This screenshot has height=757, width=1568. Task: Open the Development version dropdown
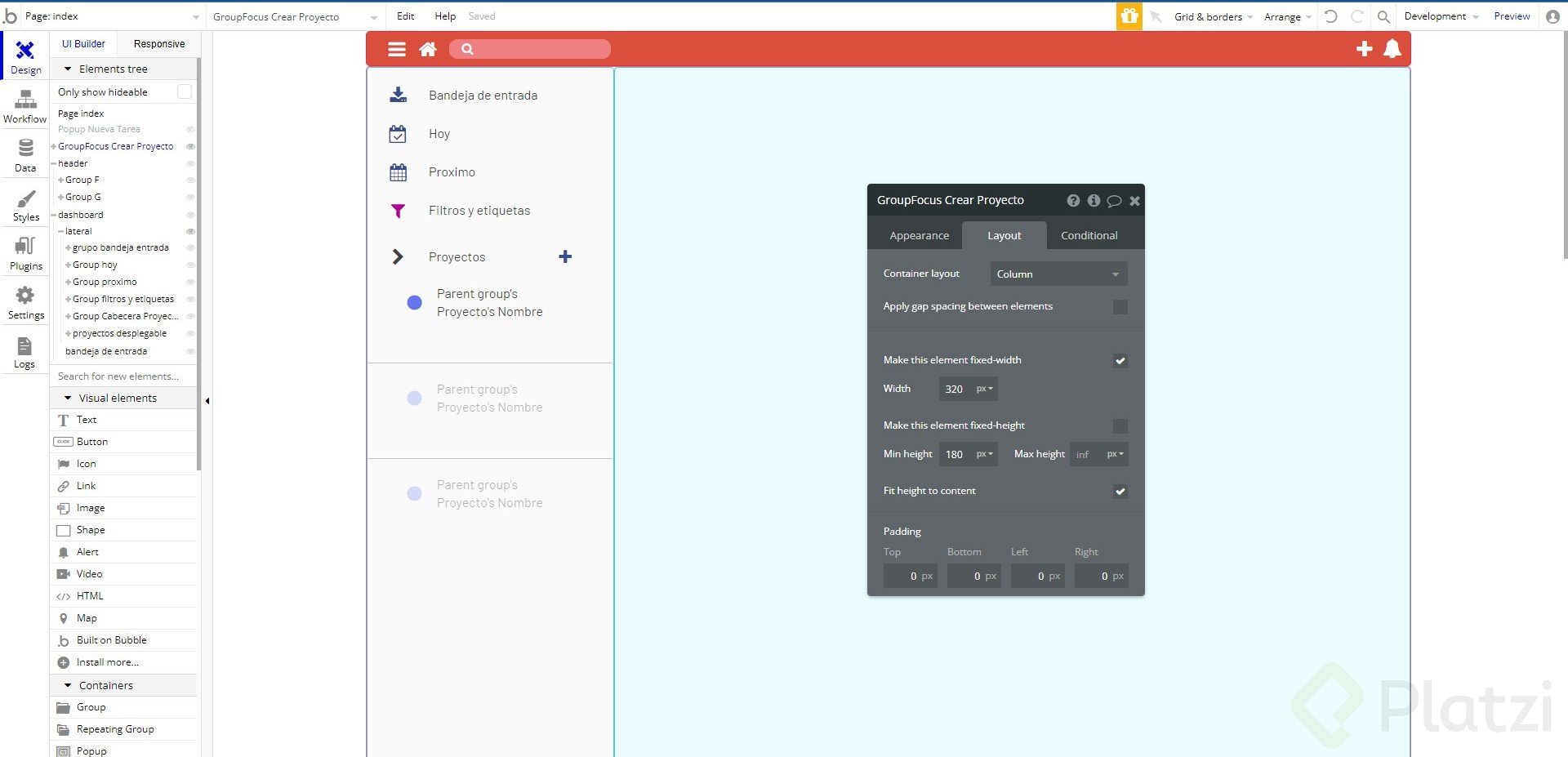point(1441,16)
